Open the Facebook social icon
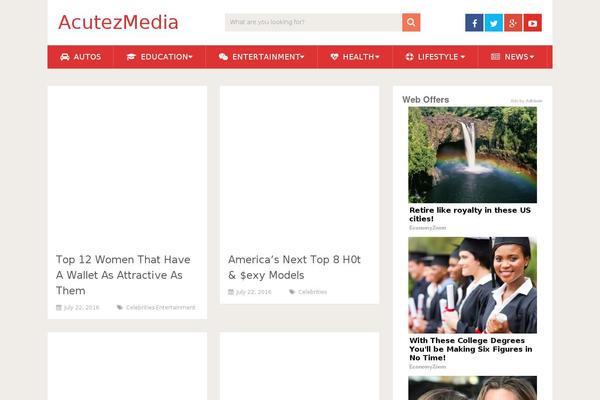This screenshot has width=600, height=400. [x=474, y=23]
